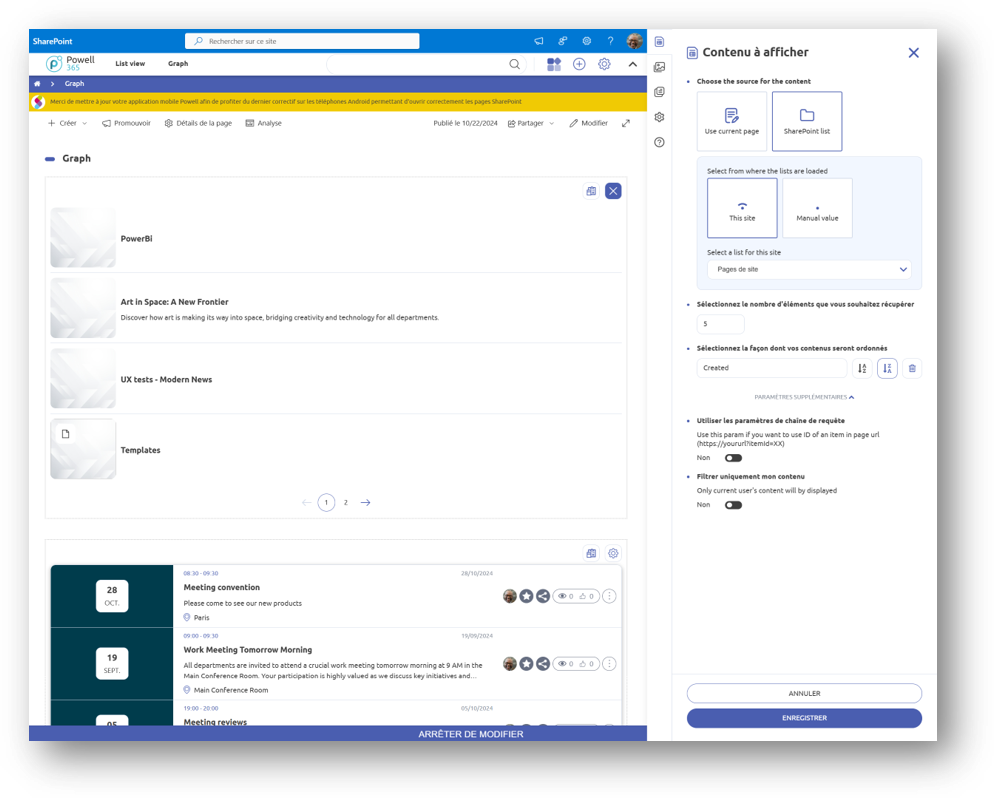The height and width of the screenshot is (798, 994).
Task: Click the Graph breadcrumb link
Action: click(74, 84)
